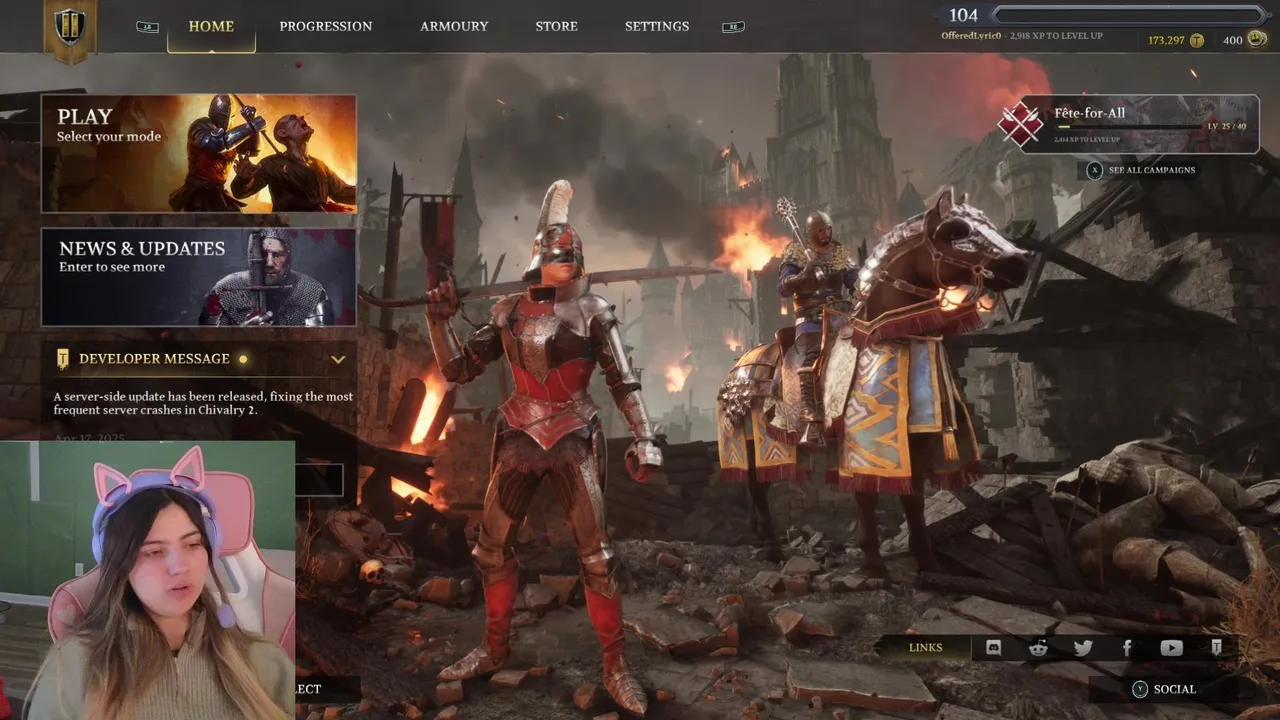Click the player level 104 number
Viewport: 1280px width, 720px height.
click(x=963, y=15)
